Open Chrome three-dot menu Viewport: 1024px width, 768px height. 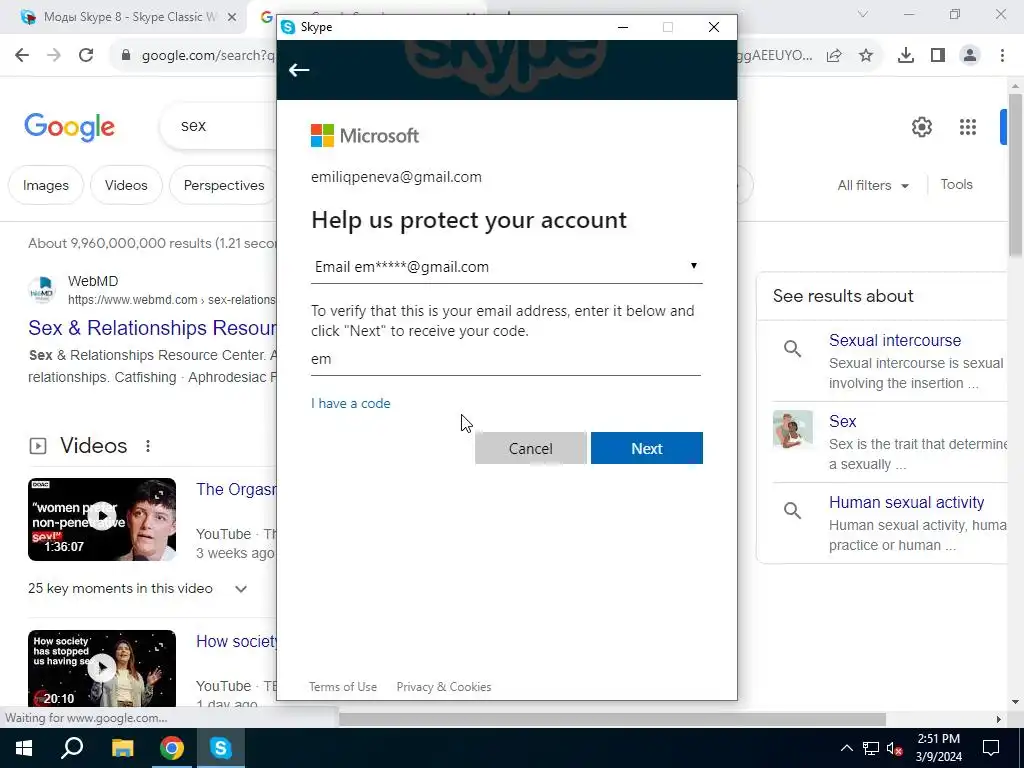pyautogui.click(x=1002, y=56)
